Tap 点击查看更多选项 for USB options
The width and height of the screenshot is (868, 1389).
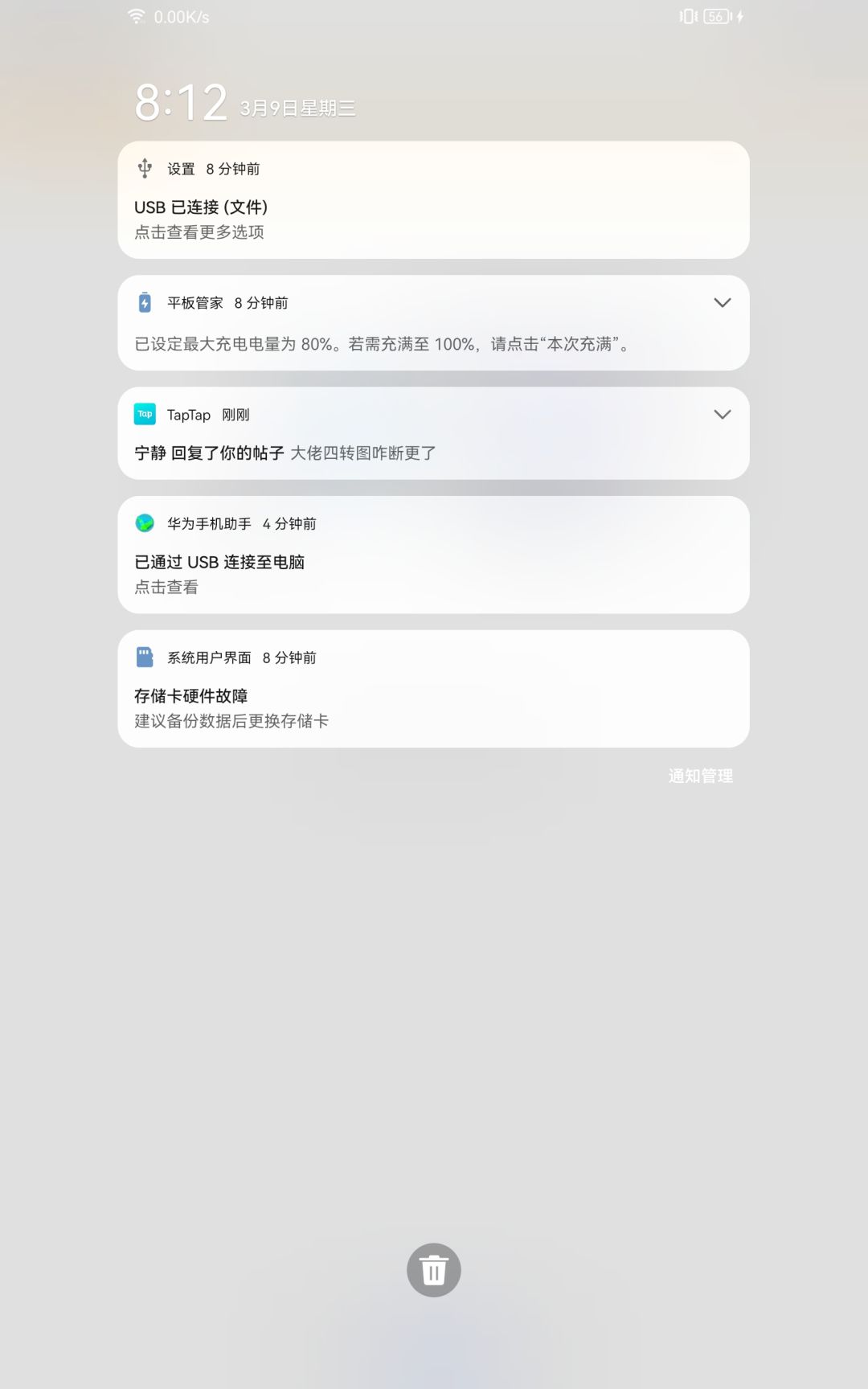click(x=199, y=232)
